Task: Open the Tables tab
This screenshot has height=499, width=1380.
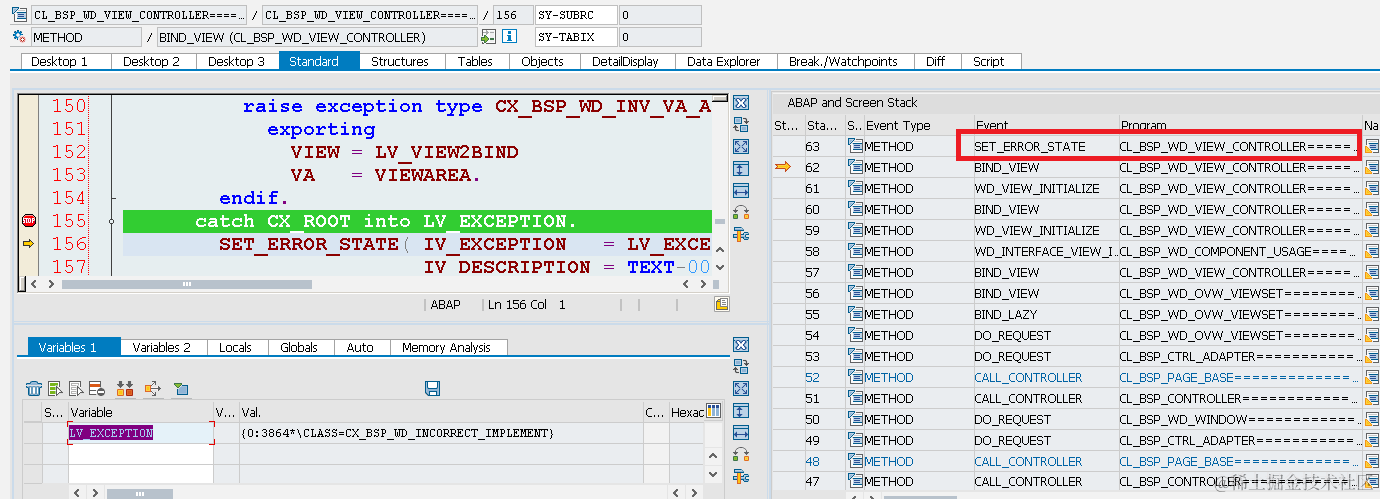Action: tap(475, 61)
